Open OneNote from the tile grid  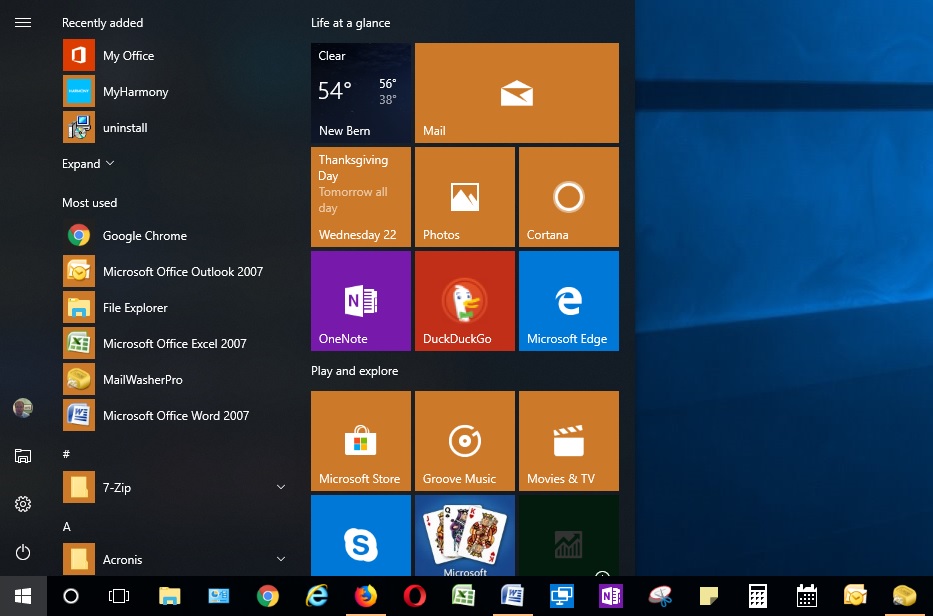(360, 300)
